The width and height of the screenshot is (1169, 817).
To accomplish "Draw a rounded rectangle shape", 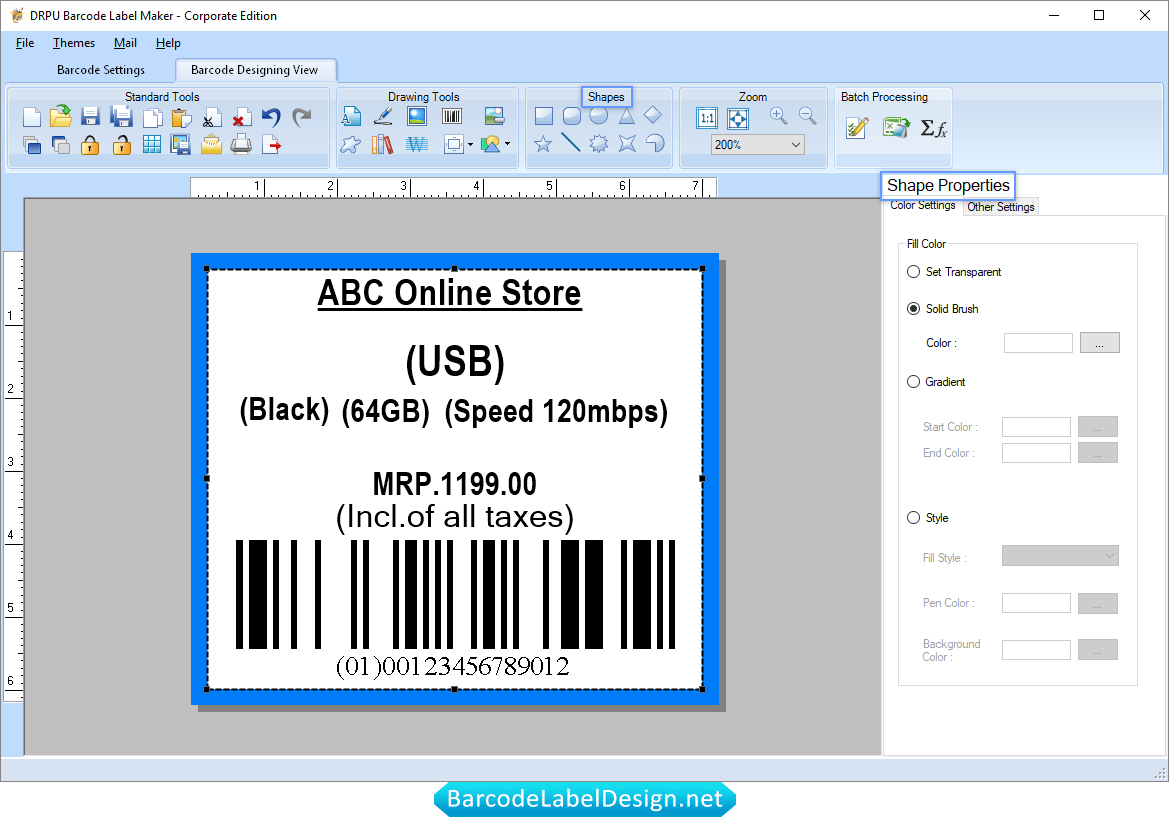I will (572, 116).
